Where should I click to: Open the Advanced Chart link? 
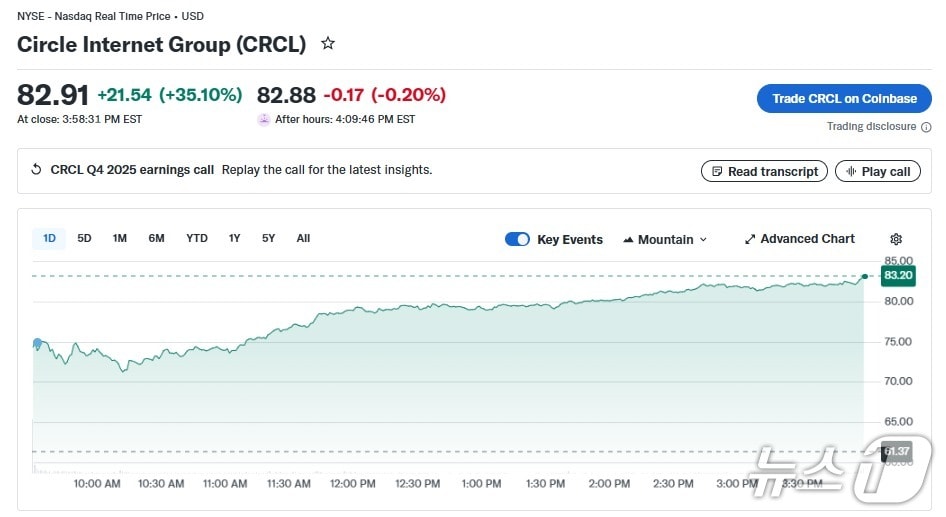tap(800, 239)
